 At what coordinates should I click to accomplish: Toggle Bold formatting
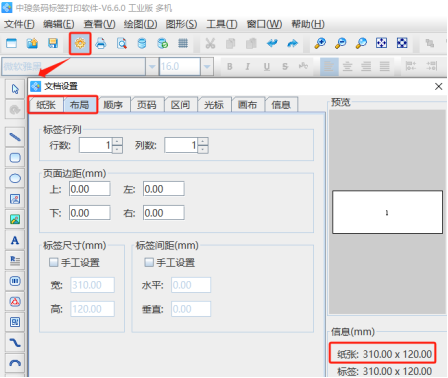[230, 67]
